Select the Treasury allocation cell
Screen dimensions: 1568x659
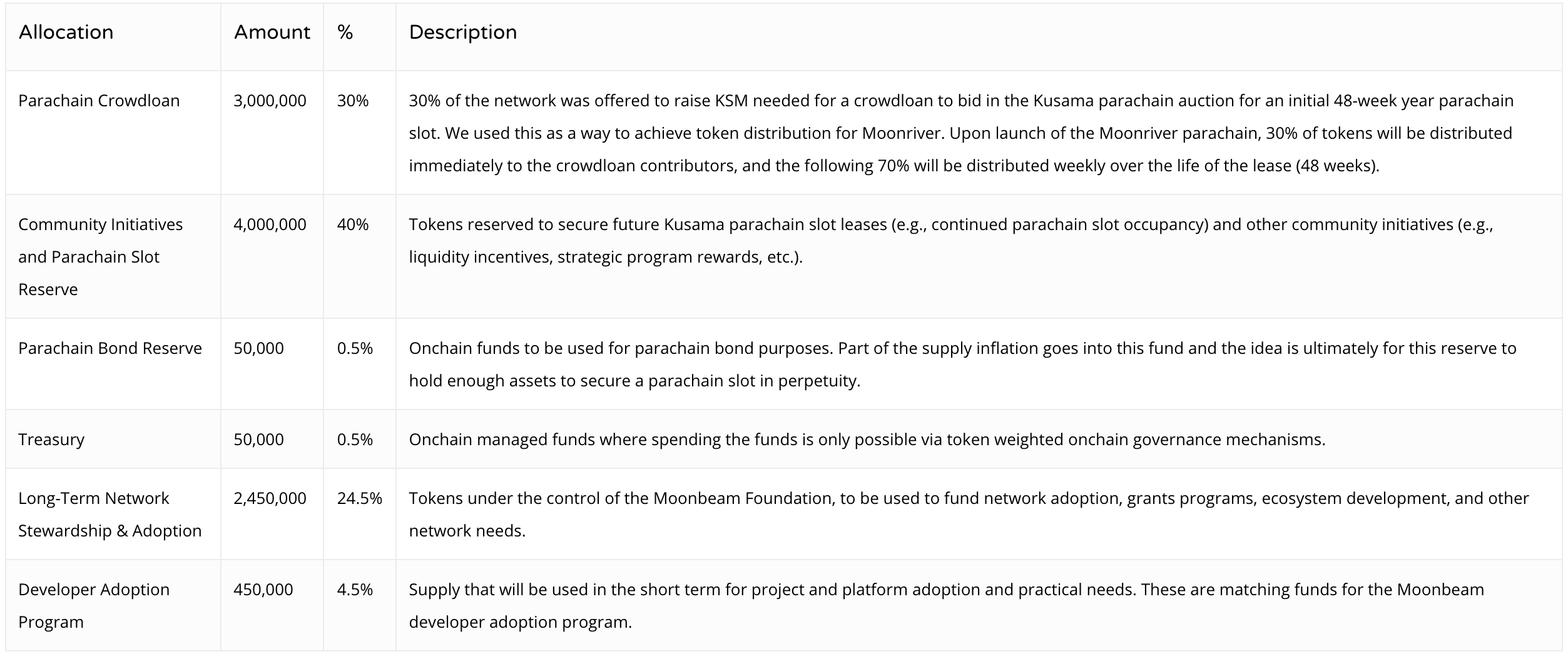coord(51,440)
